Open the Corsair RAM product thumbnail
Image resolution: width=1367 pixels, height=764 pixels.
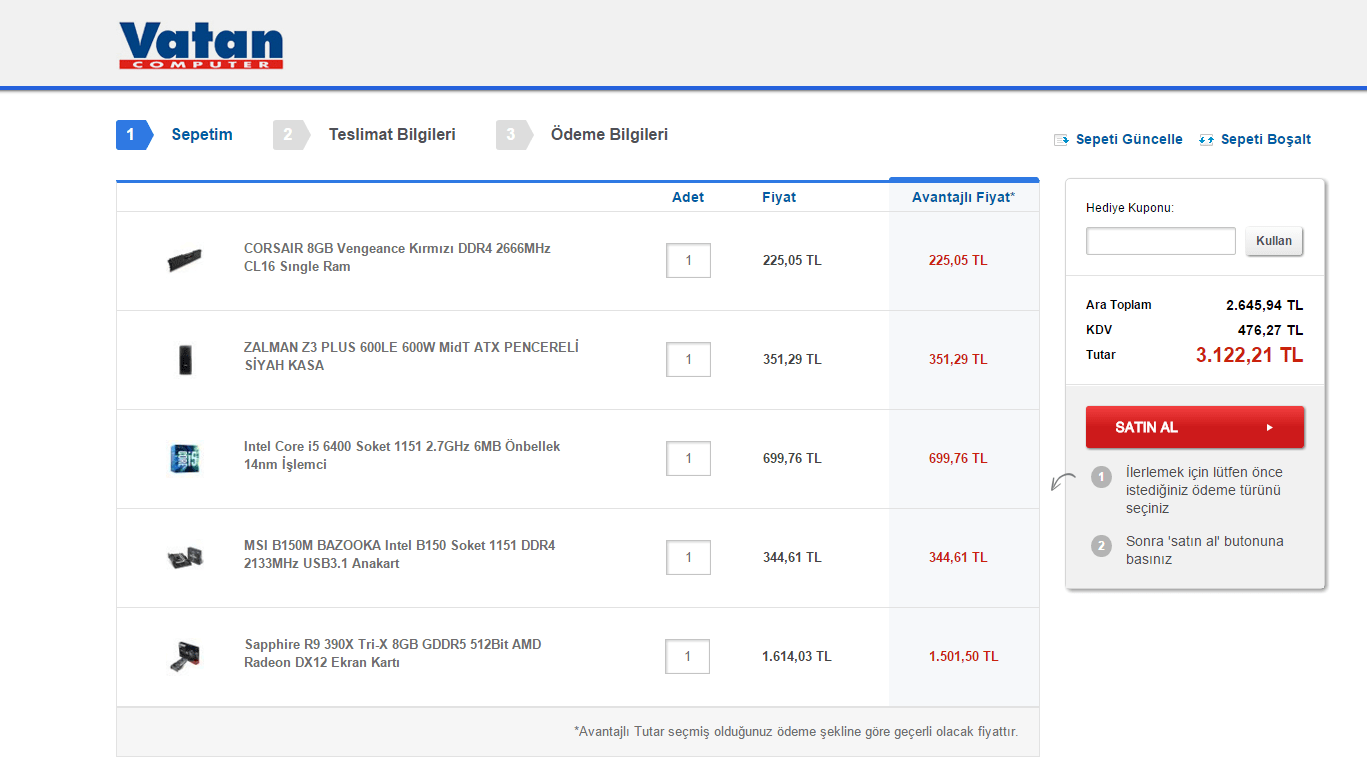coord(185,260)
